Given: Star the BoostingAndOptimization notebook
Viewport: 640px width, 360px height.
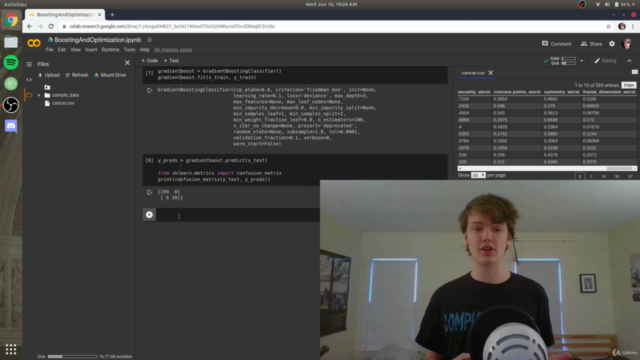Looking at the screenshot, I should click(x=149, y=40).
